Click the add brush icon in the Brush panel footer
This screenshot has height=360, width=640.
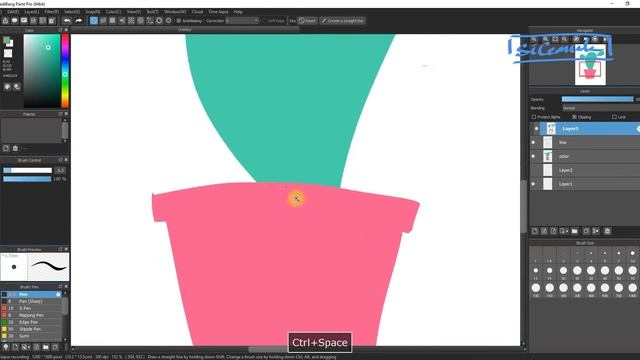[x=15, y=347]
